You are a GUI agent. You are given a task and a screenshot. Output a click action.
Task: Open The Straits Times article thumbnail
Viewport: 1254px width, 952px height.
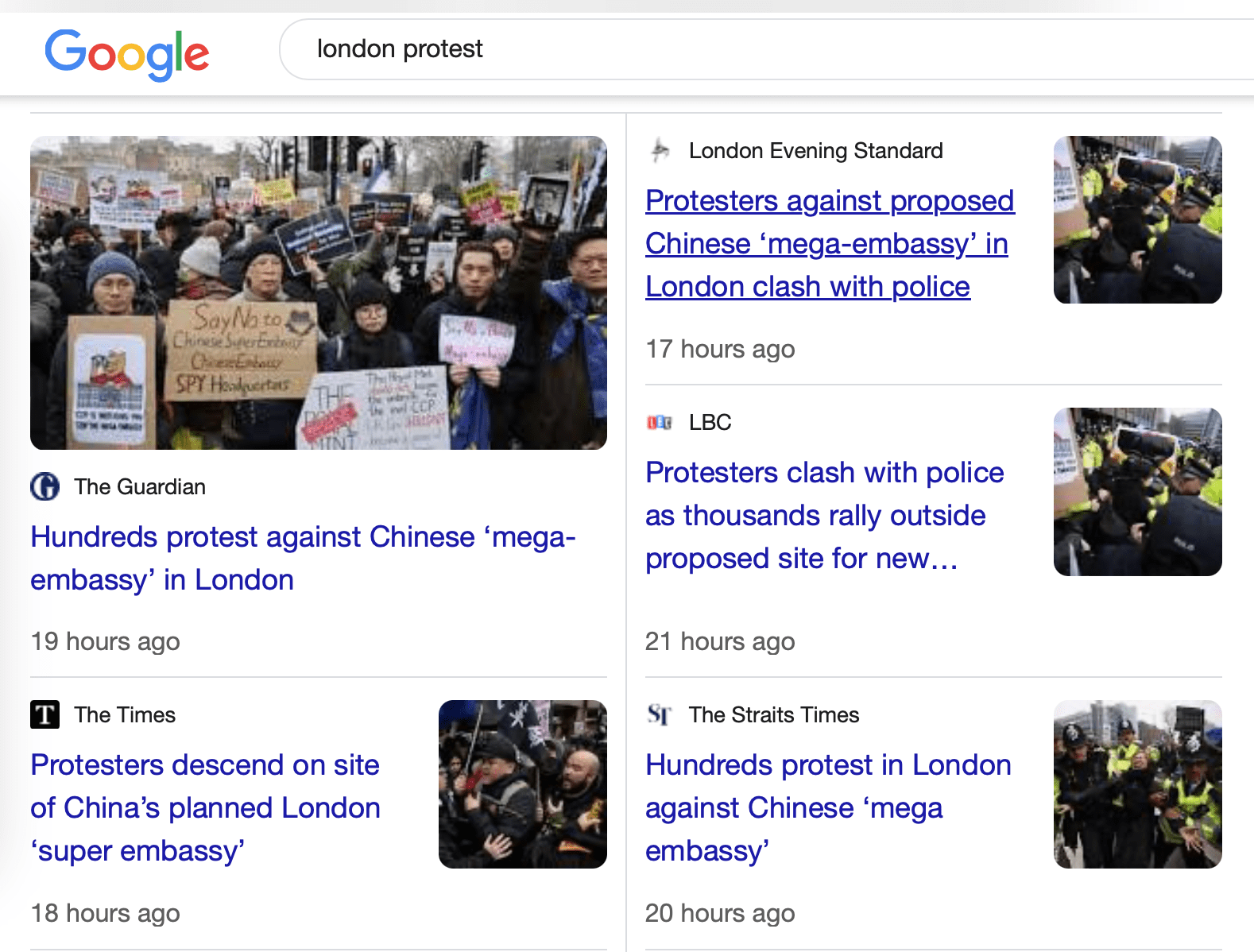click(1137, 784)
